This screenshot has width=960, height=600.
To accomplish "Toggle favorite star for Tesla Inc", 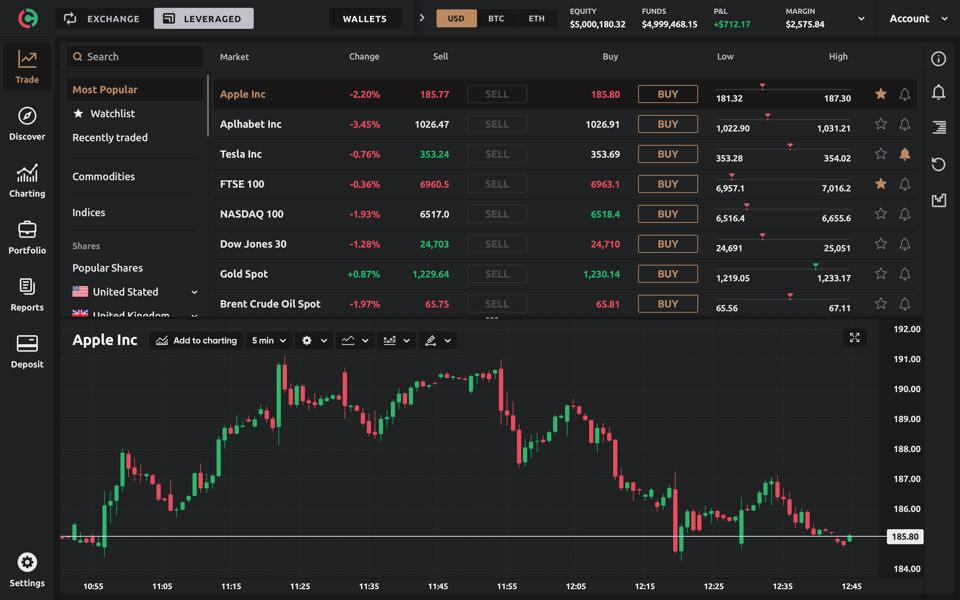I will 881,154.
